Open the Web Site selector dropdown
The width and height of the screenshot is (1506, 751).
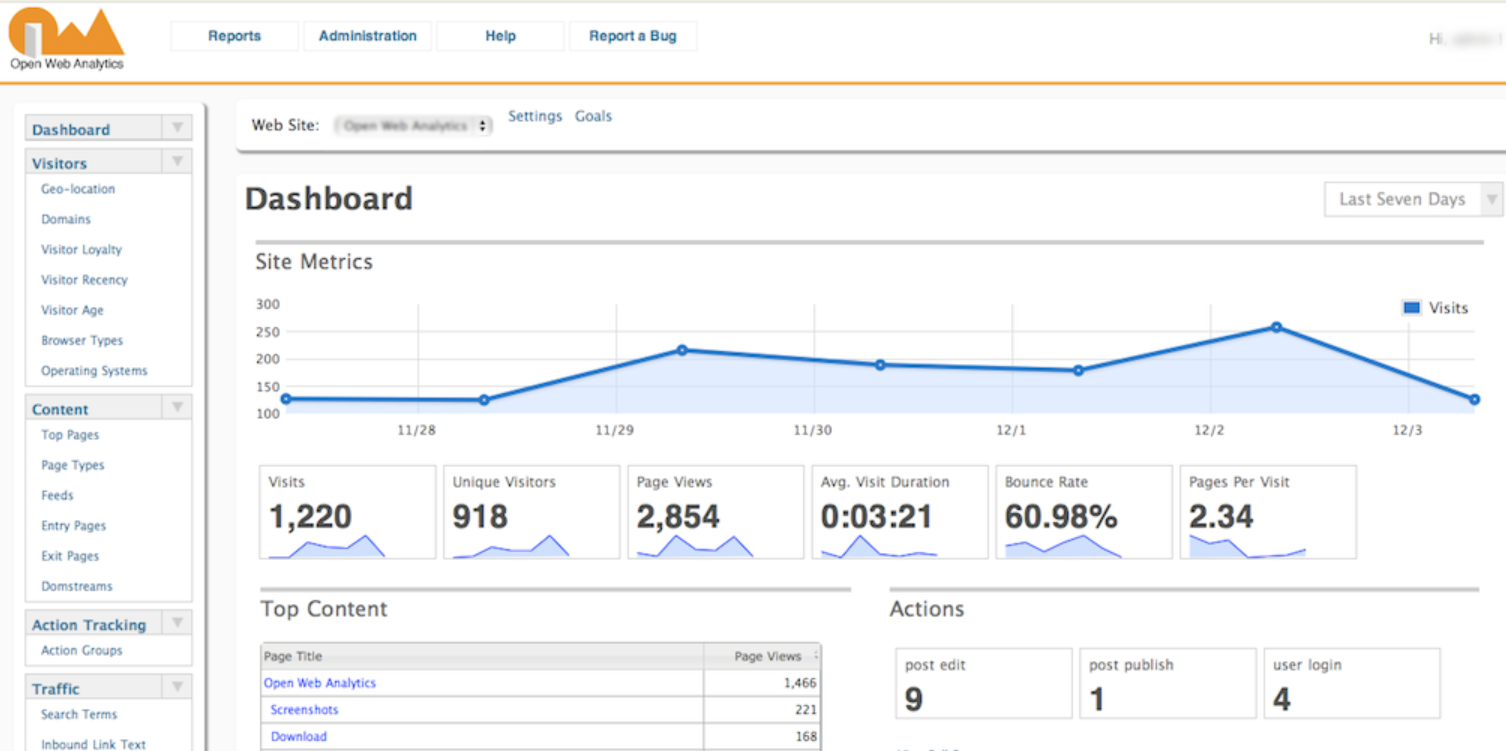[413, 126]
